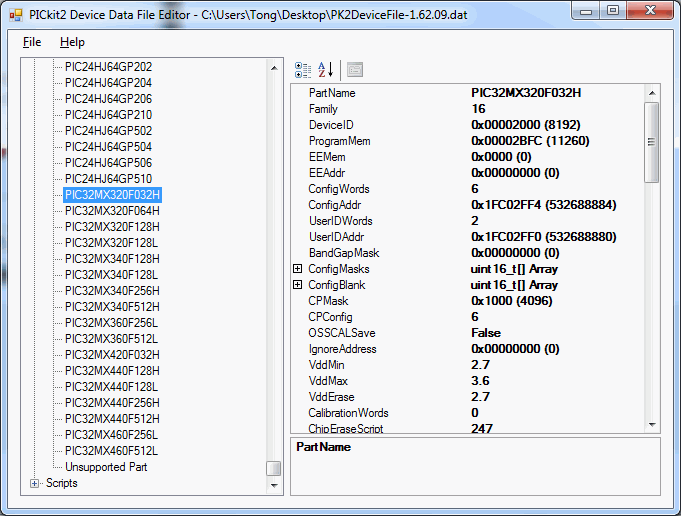Select PIC32MX340F256H in the device tree
This screenshot has height=516, width=681.
pyautogui.click(x=112, y=291)
